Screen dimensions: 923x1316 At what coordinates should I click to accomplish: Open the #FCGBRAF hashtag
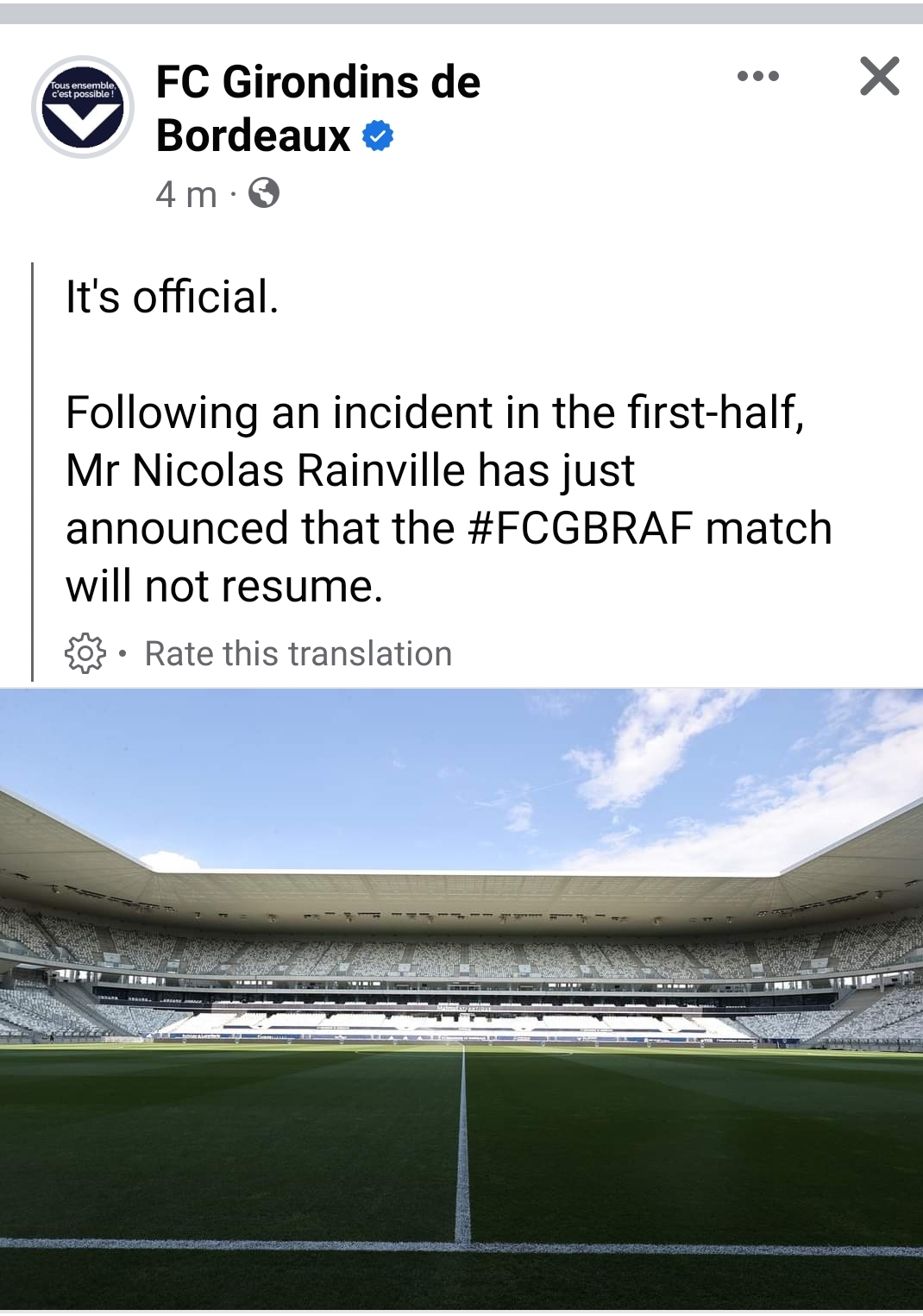coord(581,528)
